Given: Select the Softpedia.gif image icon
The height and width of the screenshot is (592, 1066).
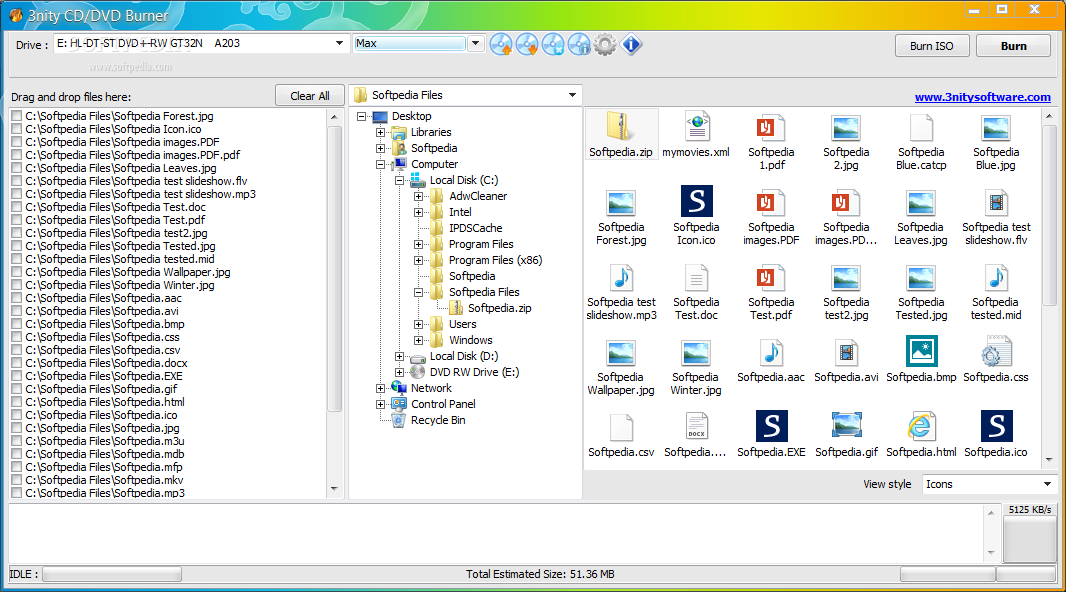Looking at the screenshot, I should click(846, 426).
